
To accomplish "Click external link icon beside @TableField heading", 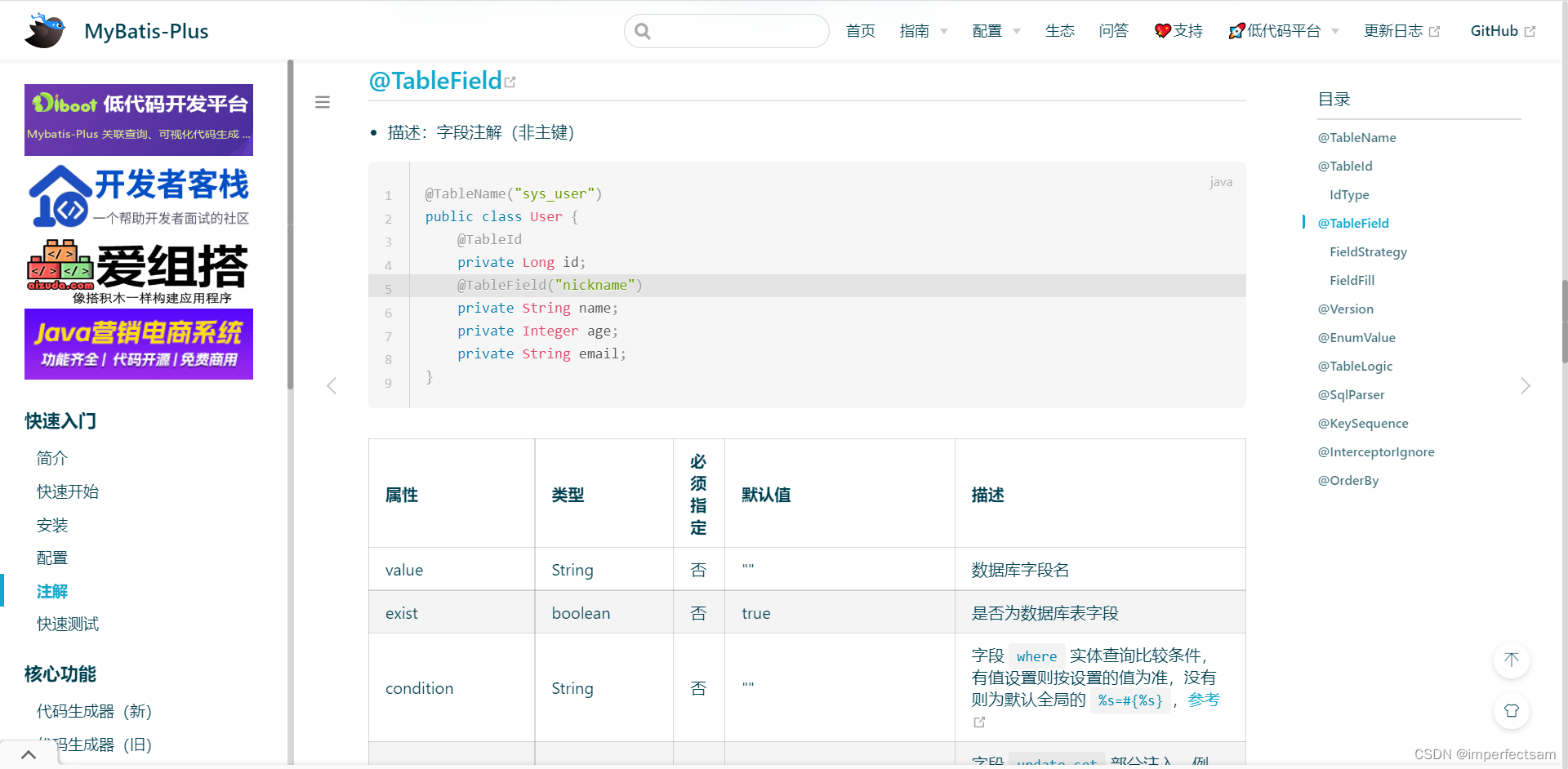I will coord(510,82).
